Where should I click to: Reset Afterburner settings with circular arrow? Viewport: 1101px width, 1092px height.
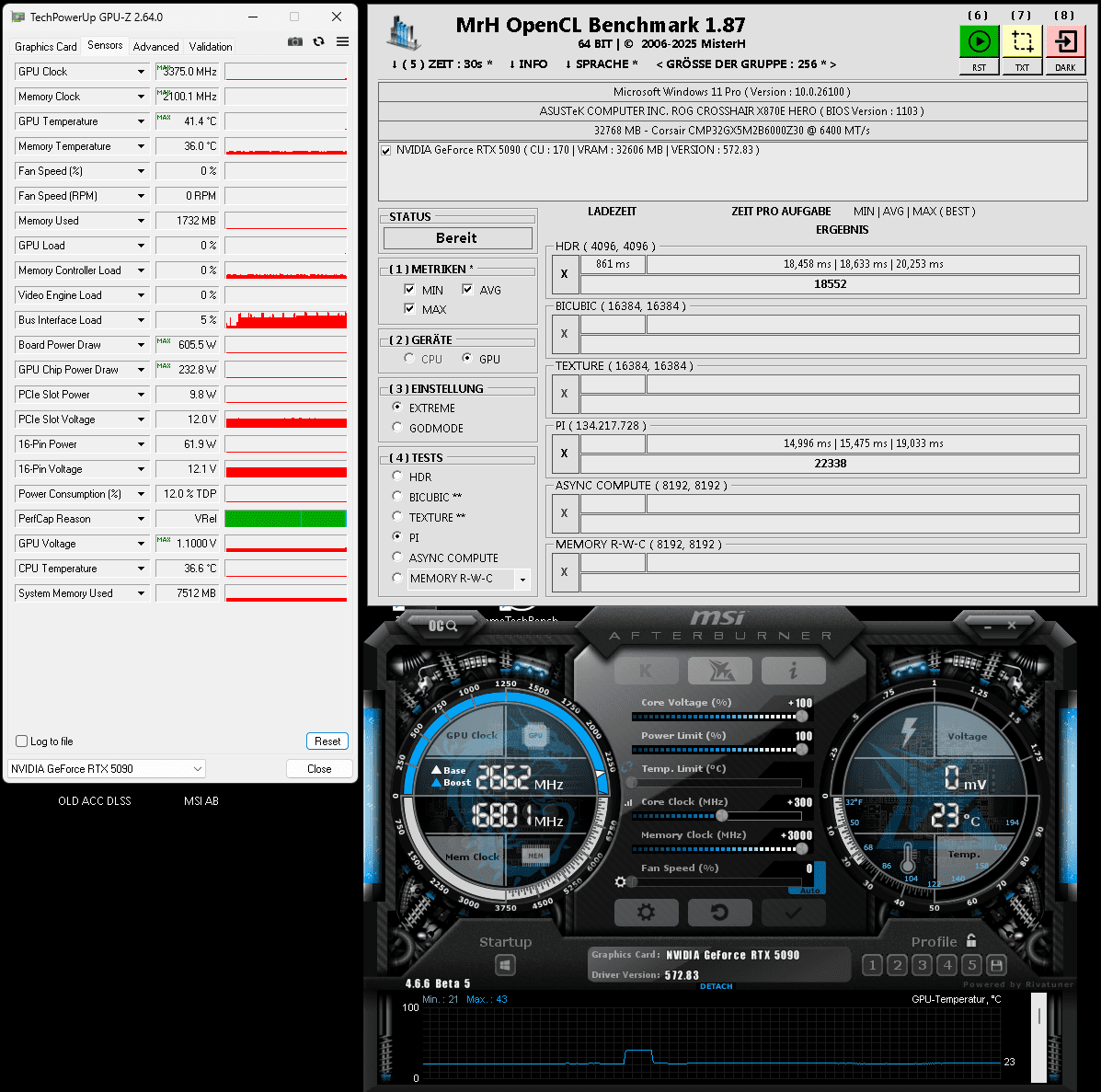[x=719, y=913]
